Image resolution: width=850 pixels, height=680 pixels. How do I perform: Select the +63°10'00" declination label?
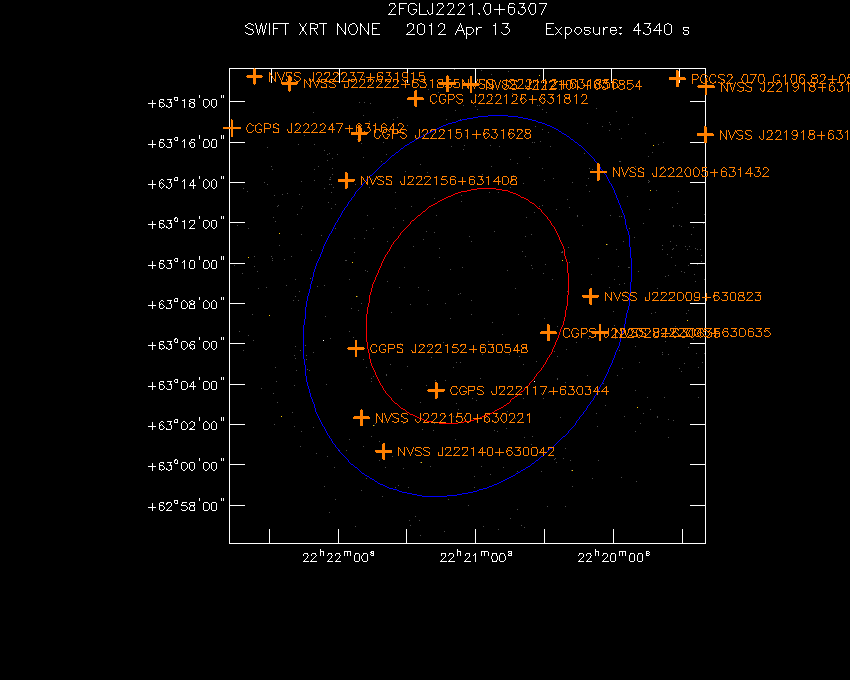tap(186, 264)
